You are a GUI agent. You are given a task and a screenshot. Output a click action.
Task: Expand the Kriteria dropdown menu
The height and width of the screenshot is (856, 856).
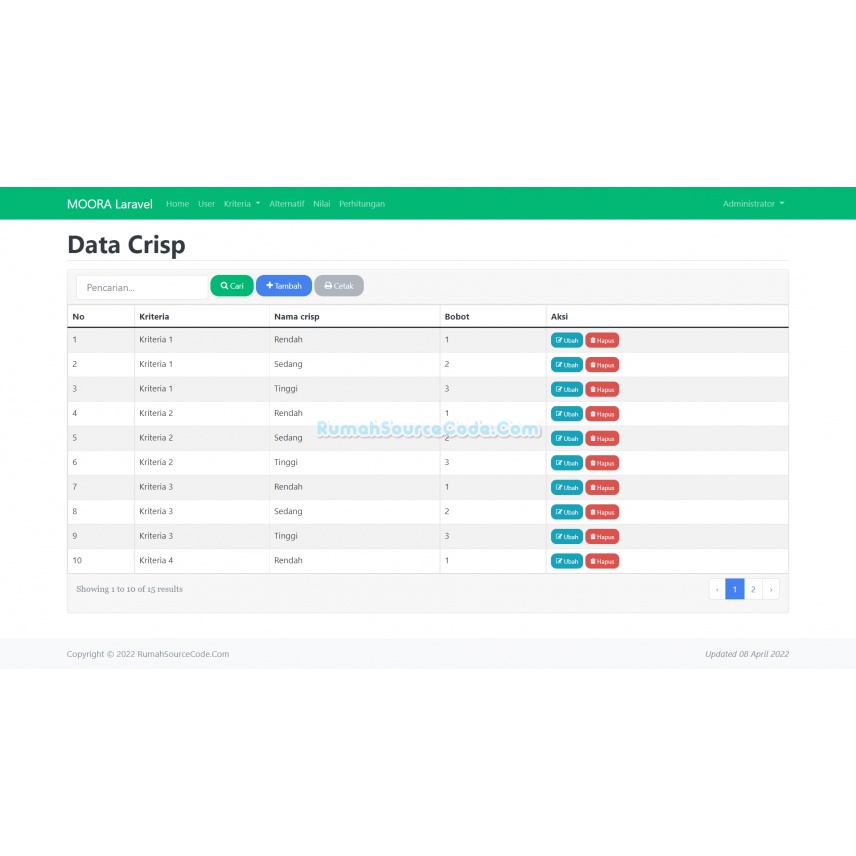tap(242, 204)
